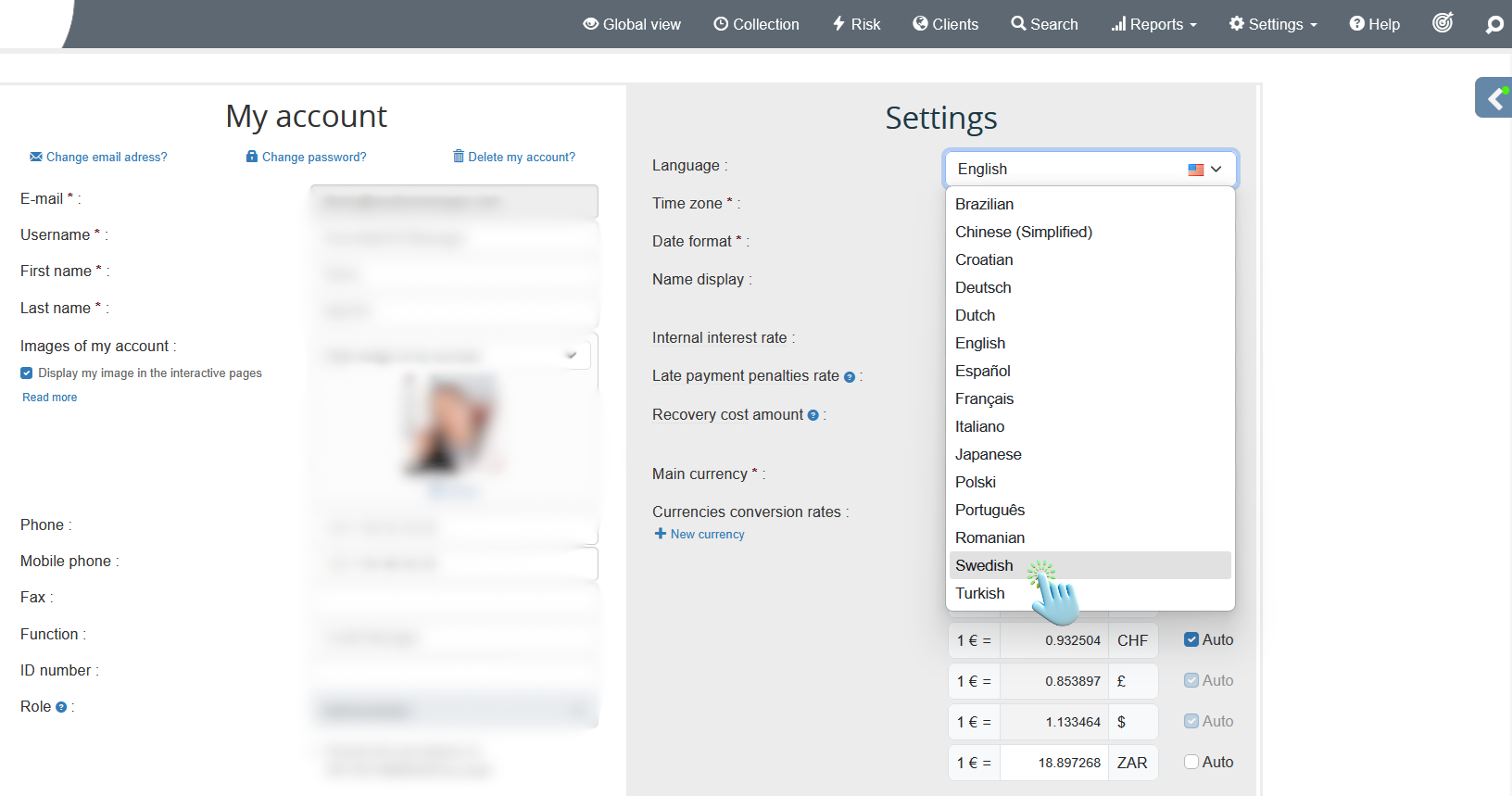Collapse the English language dropdown
The width and height of the screenshot is (1512, 796).
pyautogui.click(x=1090, y=170)
